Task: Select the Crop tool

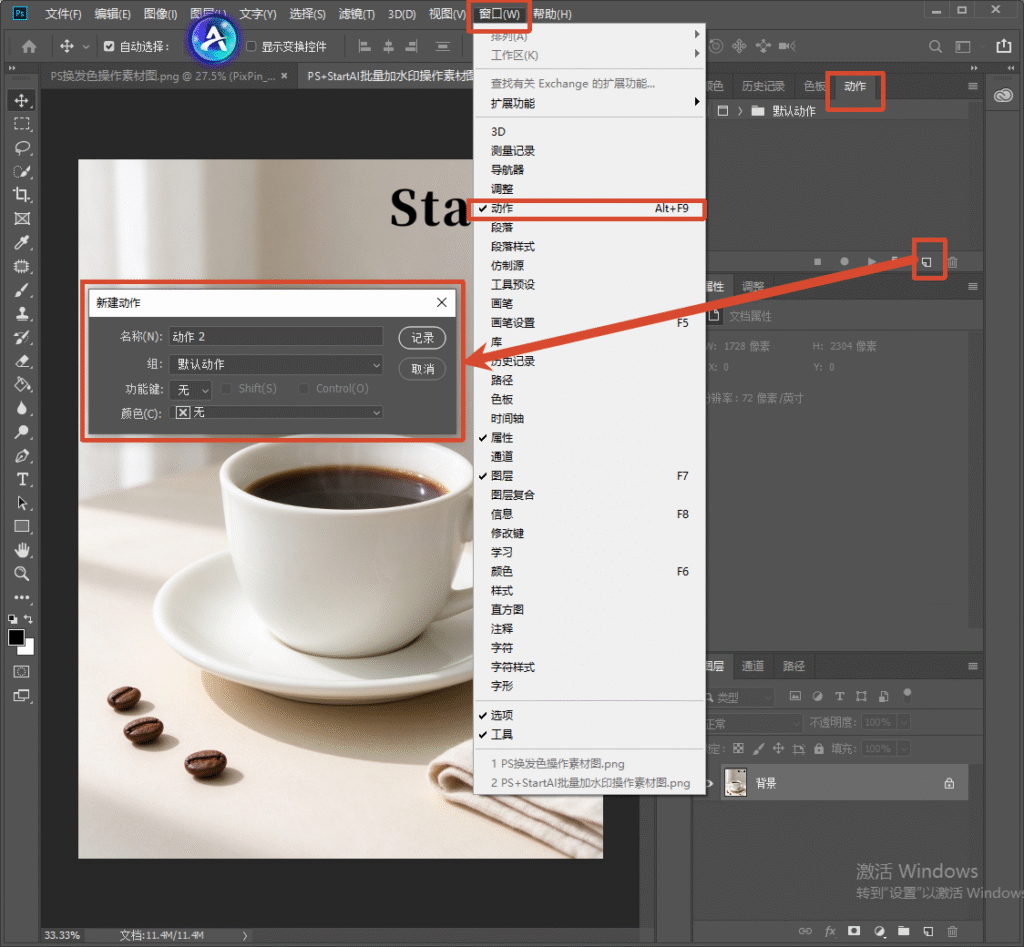Action: [22, 195]
